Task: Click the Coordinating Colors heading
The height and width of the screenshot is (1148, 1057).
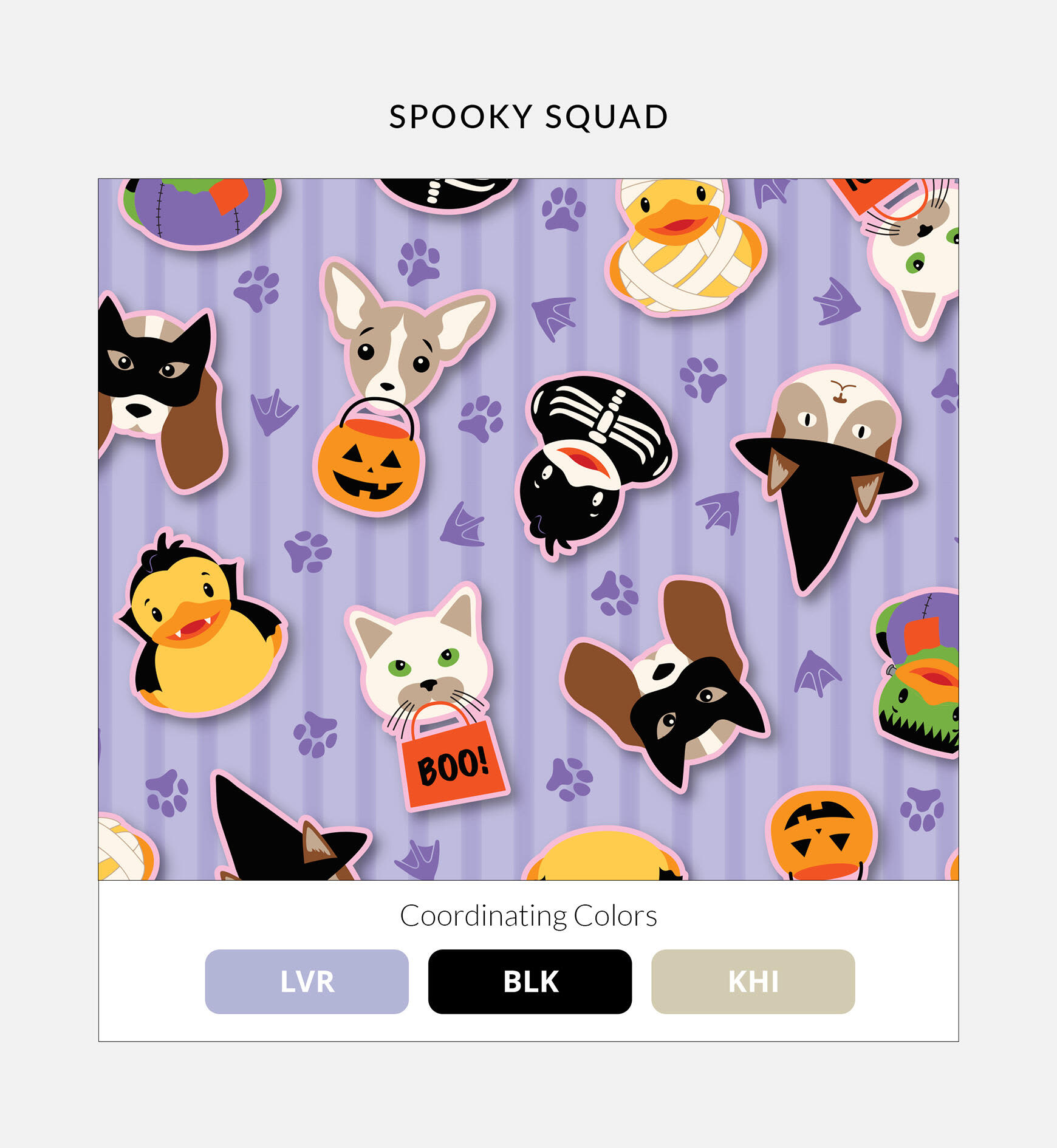Action: point(528,915)
